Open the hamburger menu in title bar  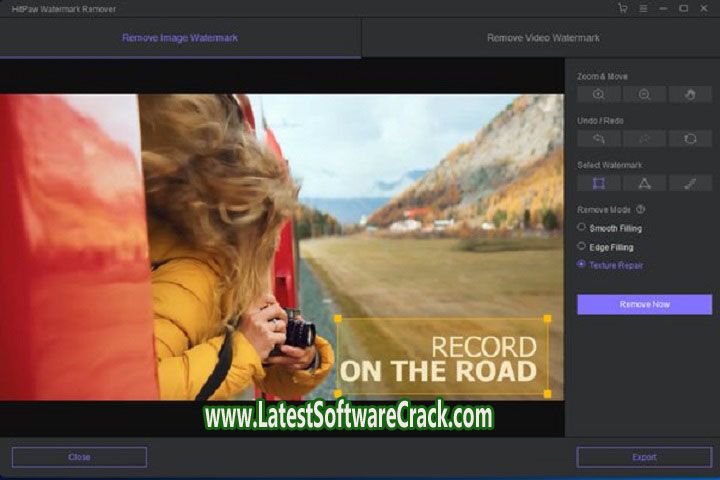click(x=643, y=8)
